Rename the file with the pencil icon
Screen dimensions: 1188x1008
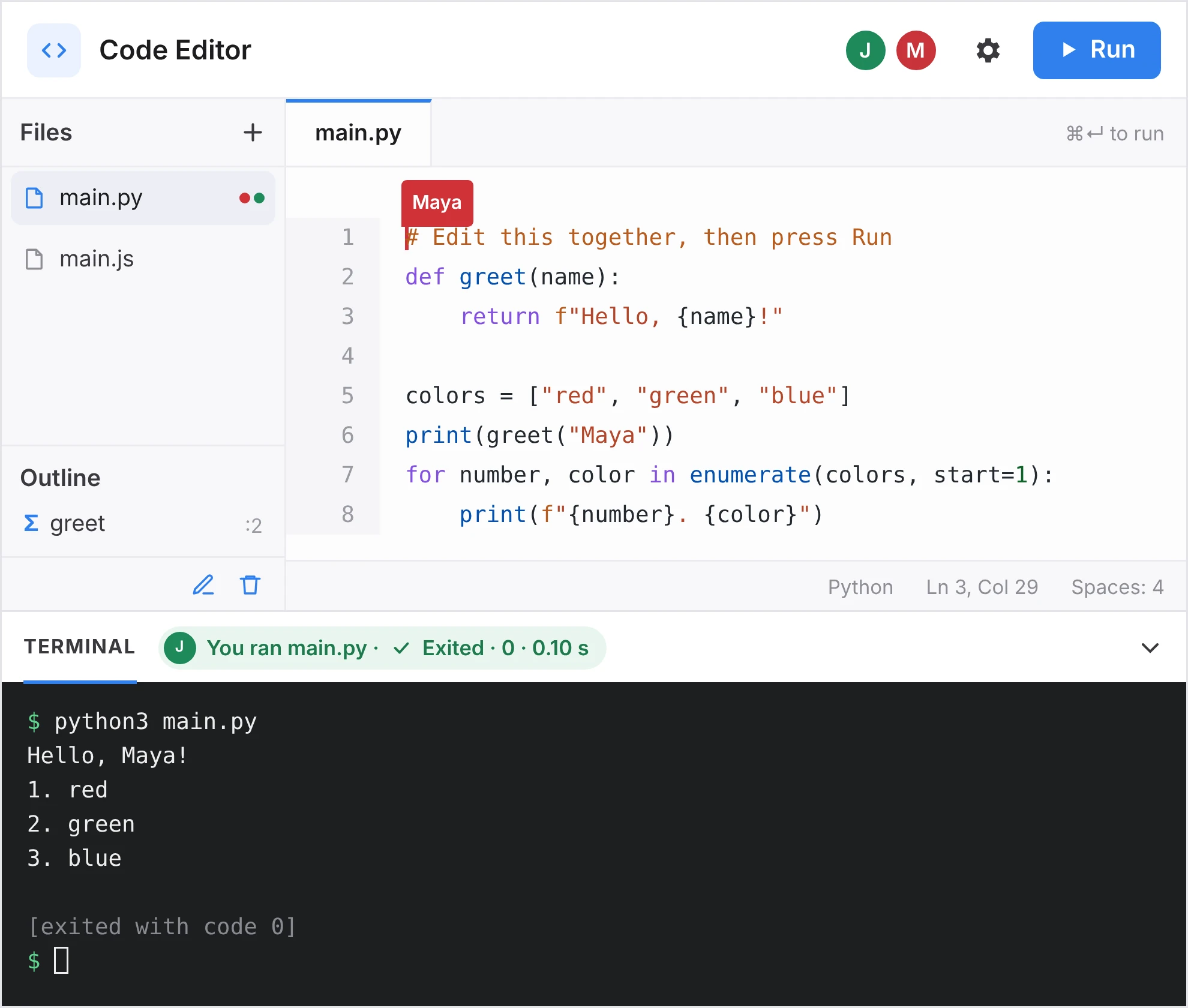pyautogui.click(x=203, y=585)
